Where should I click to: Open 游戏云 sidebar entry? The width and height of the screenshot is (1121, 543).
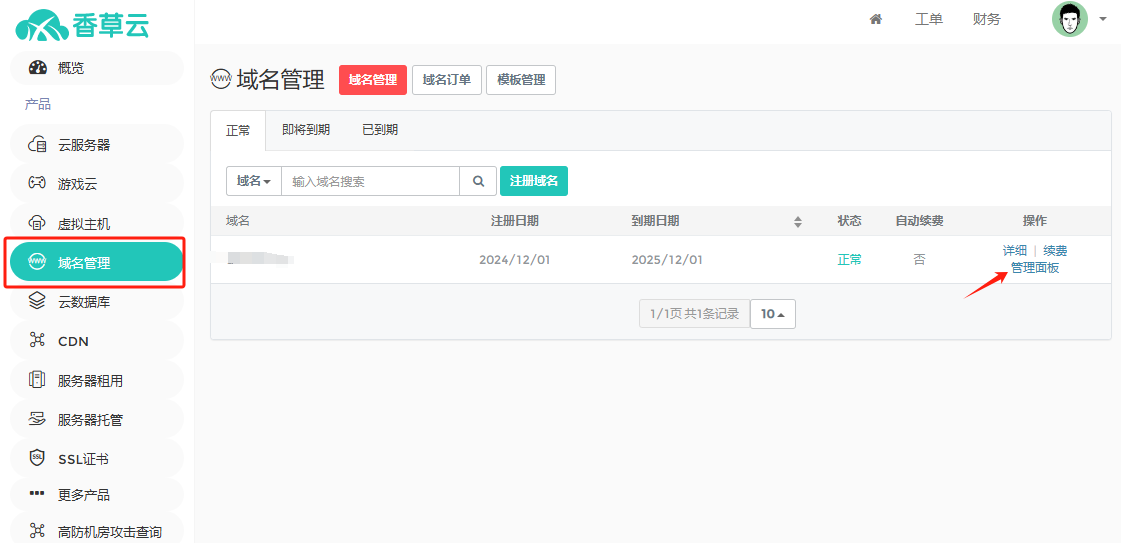tap(97, 184)
